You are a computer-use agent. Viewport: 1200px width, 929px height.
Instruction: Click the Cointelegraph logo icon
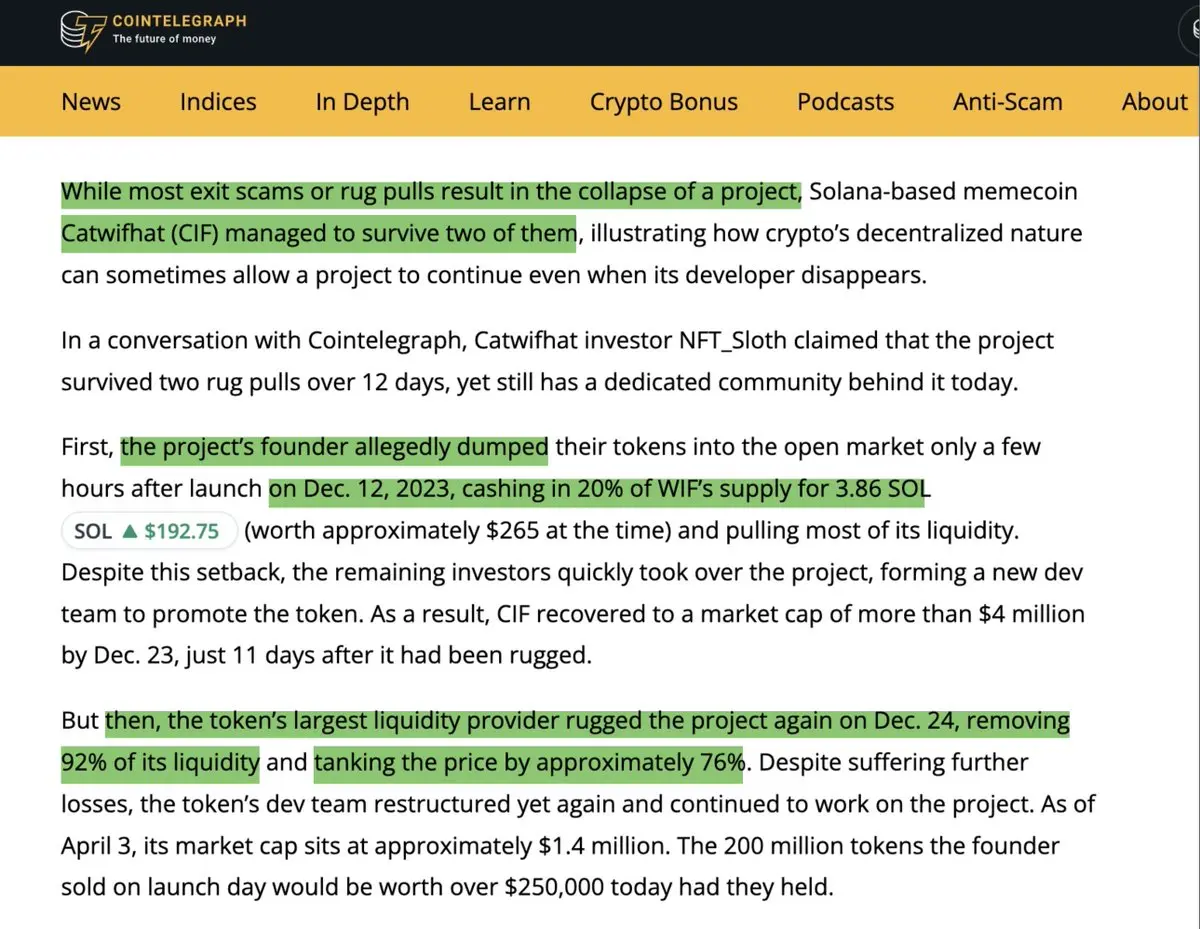click(x=81, y=30)
